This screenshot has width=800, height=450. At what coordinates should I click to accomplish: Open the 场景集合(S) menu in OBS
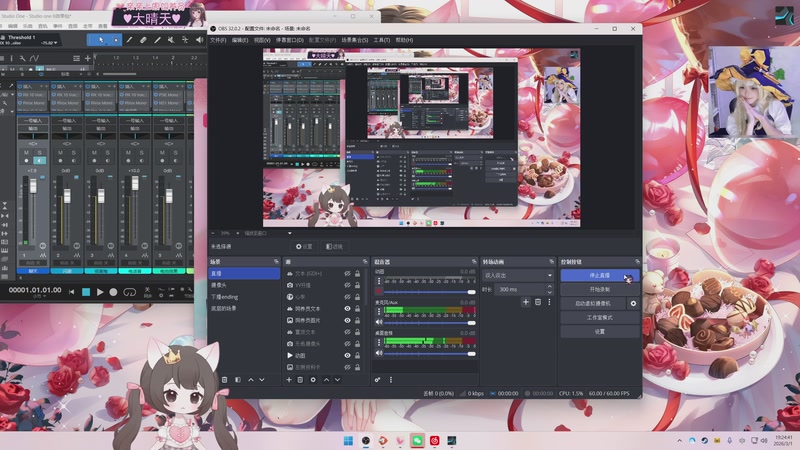[x=355, y=40]
